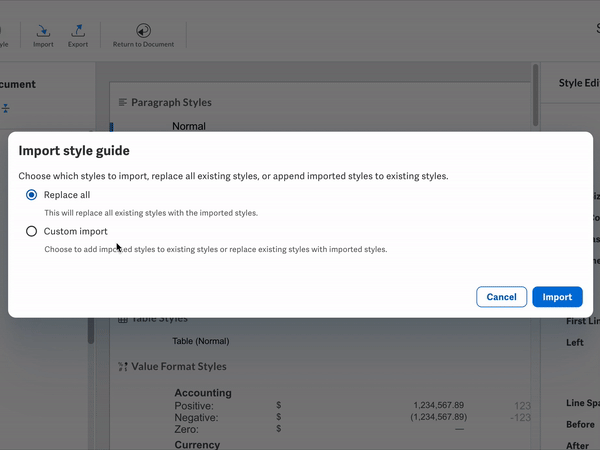Click the Export toolbar icon

pos(78,32)
